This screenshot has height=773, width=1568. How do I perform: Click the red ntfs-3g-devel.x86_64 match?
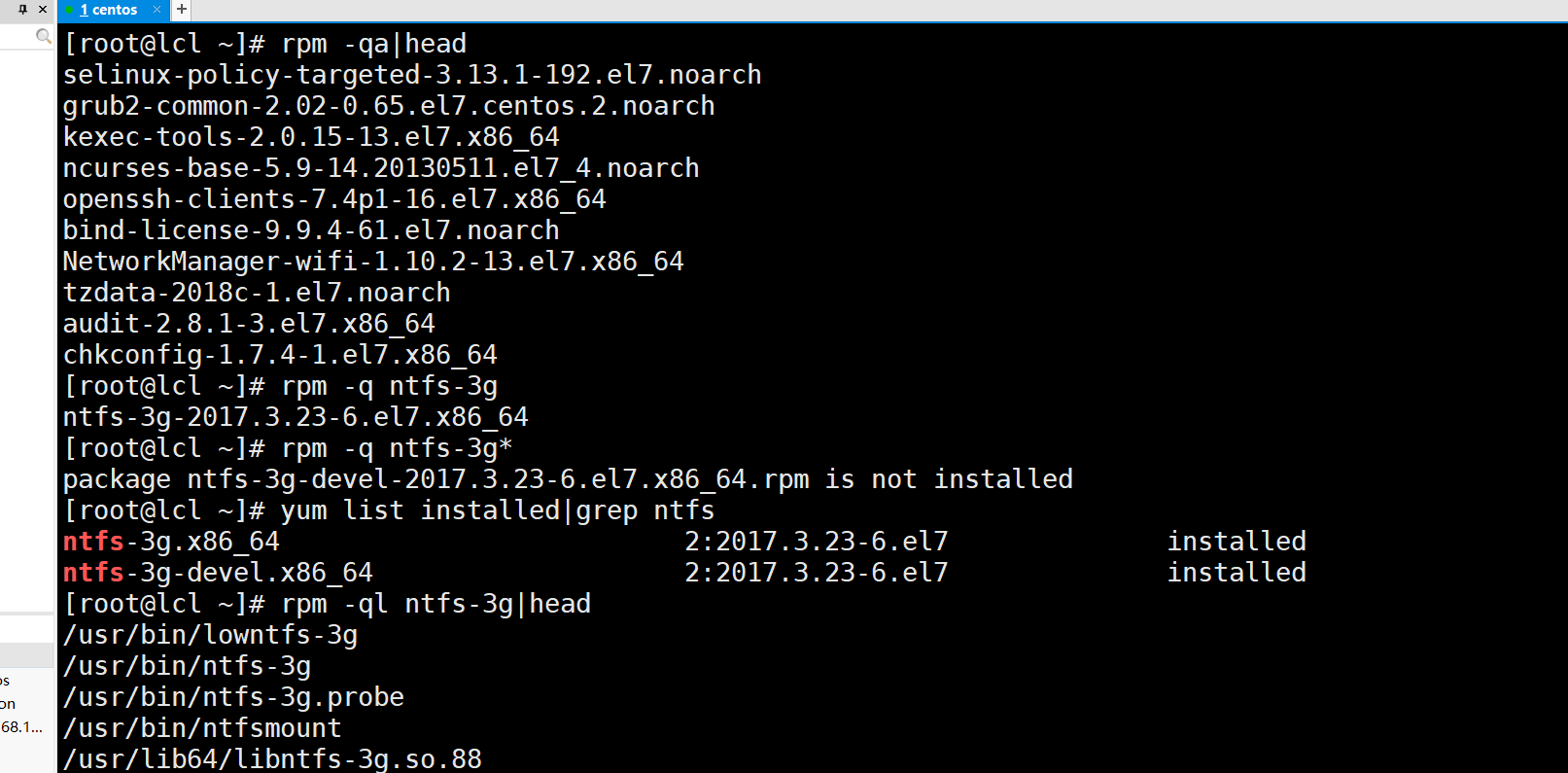coord(218,573)
